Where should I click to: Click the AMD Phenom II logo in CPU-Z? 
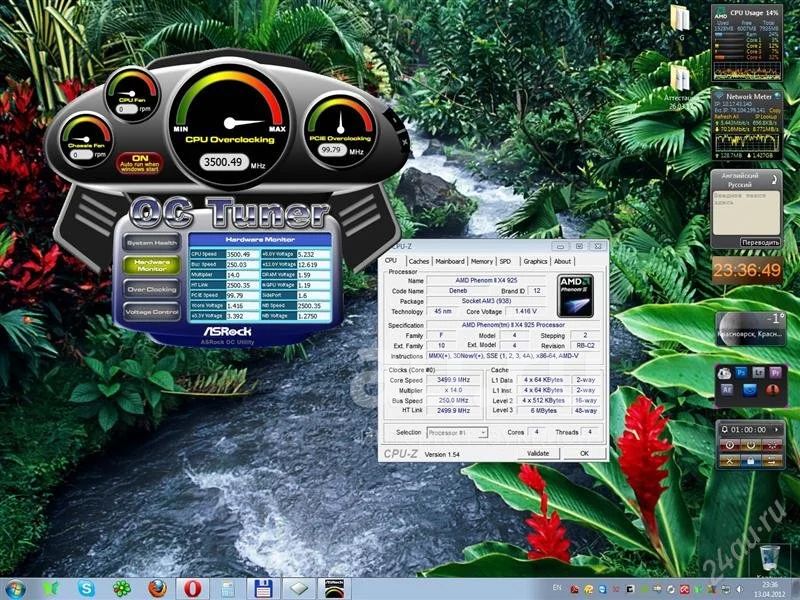click(x=576, y=295)
